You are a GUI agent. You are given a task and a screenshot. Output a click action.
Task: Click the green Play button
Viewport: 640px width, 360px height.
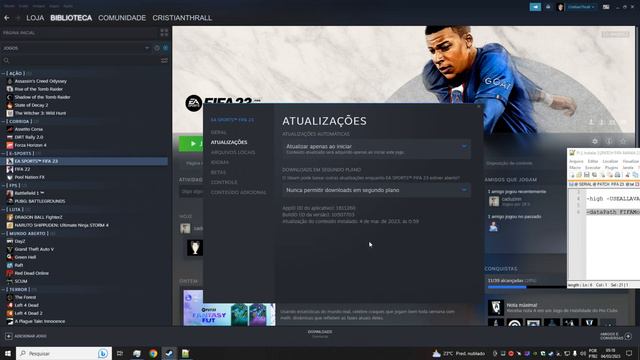point(191,143)
